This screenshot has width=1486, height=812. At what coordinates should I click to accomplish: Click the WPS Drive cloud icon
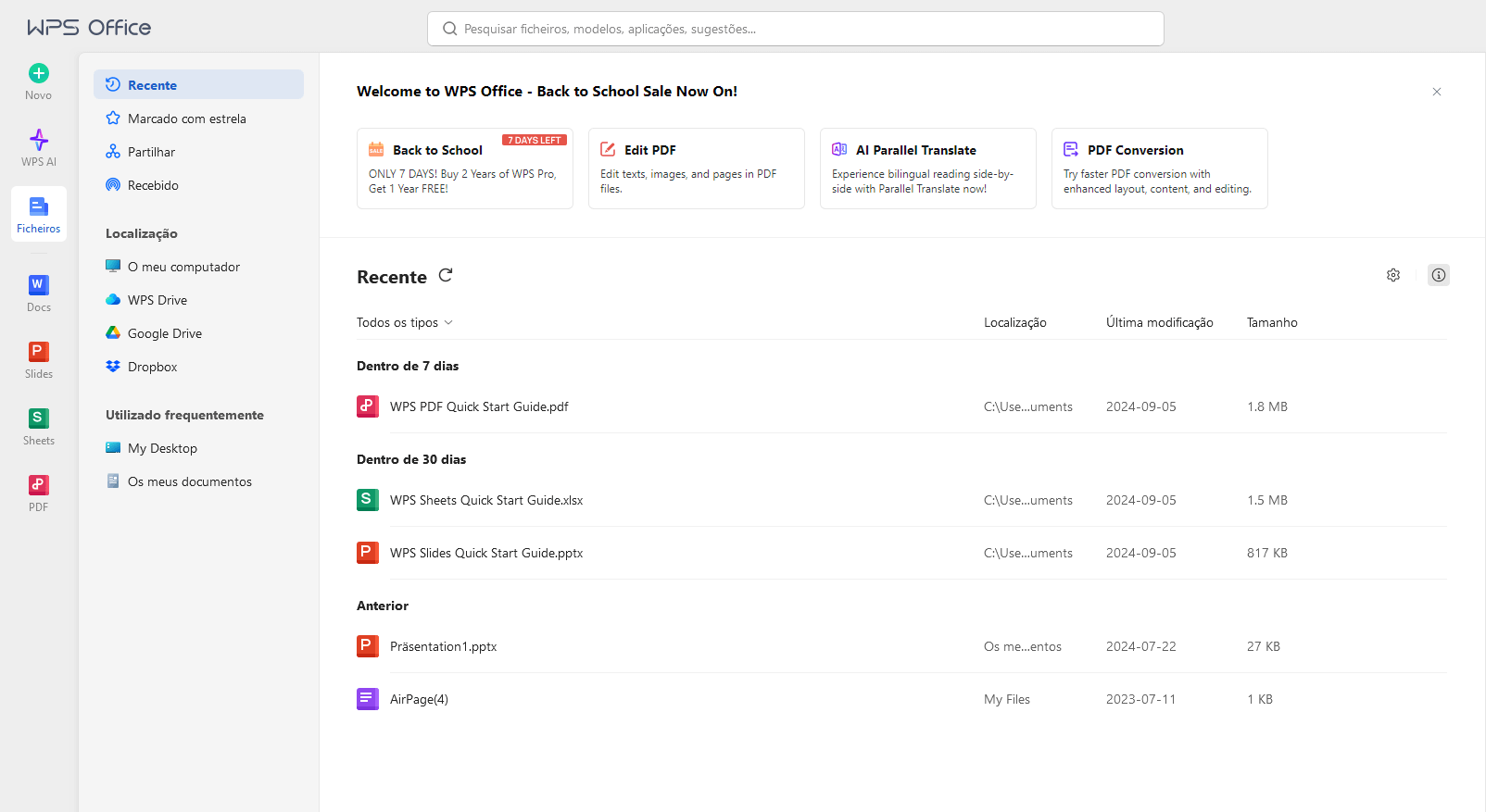113,300
